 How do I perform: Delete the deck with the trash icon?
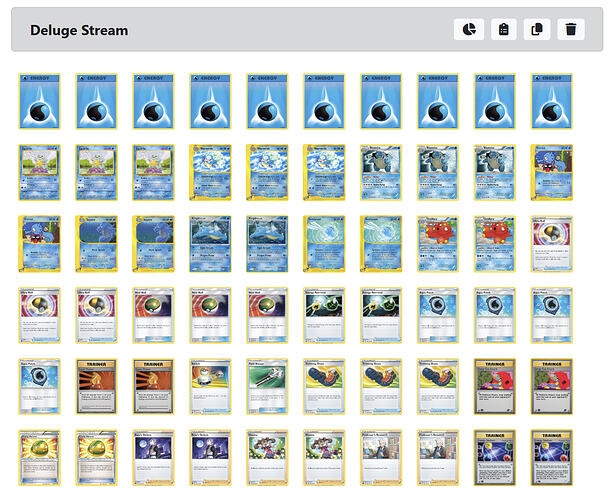571,29
